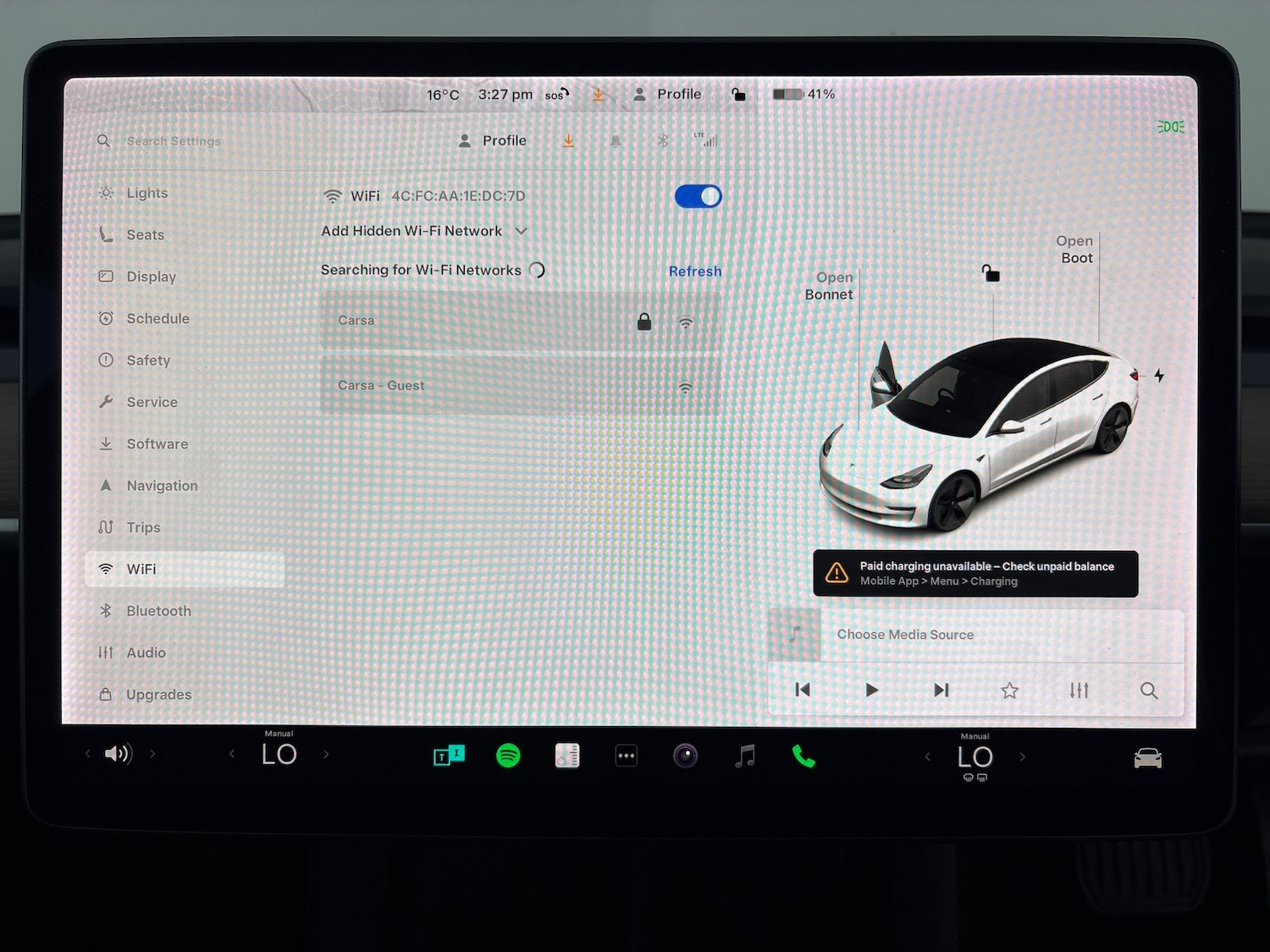Open the Music note media icon

[744, 756]
